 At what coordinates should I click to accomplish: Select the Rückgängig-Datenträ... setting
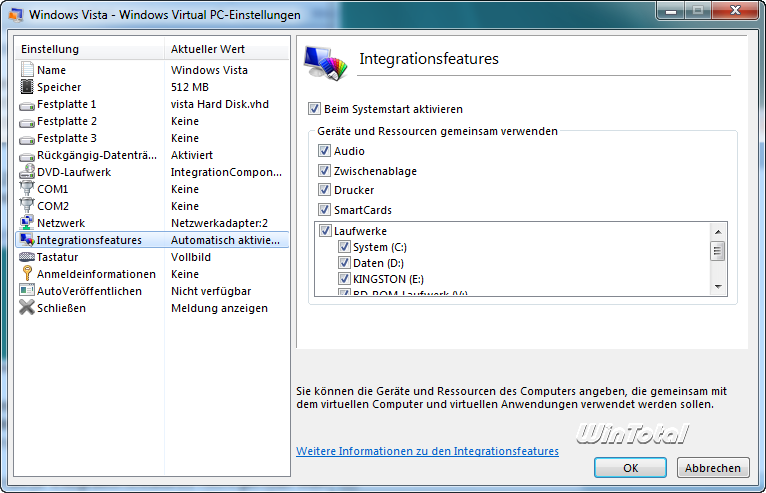[152, 155]
